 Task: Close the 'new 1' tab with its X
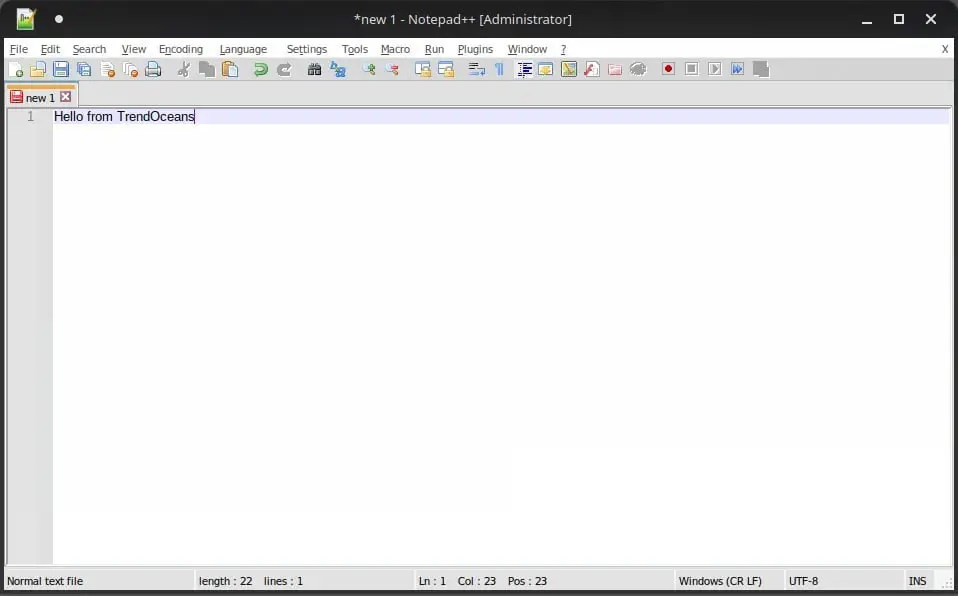pos(65,97)
